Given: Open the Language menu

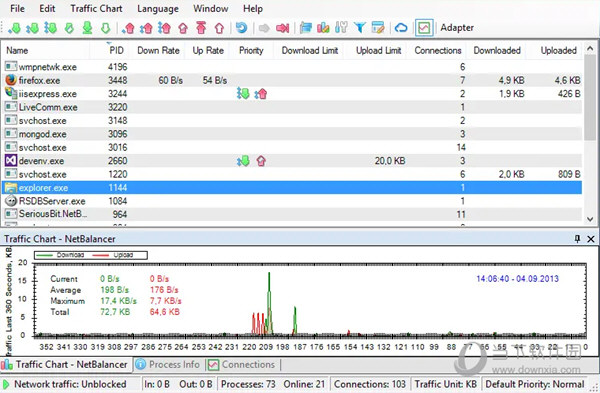Looking at the screenshot, I should tap(158, 8).
